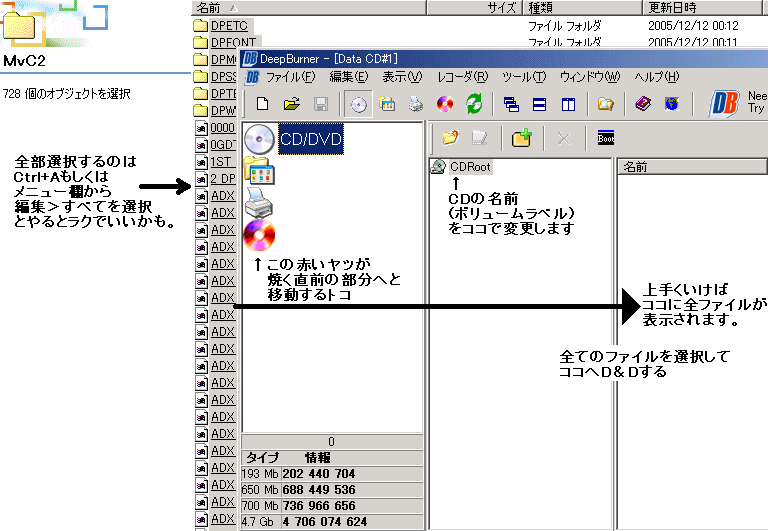
Task: Open the explorer folder toolbar icon
Action: coord(605,104)
